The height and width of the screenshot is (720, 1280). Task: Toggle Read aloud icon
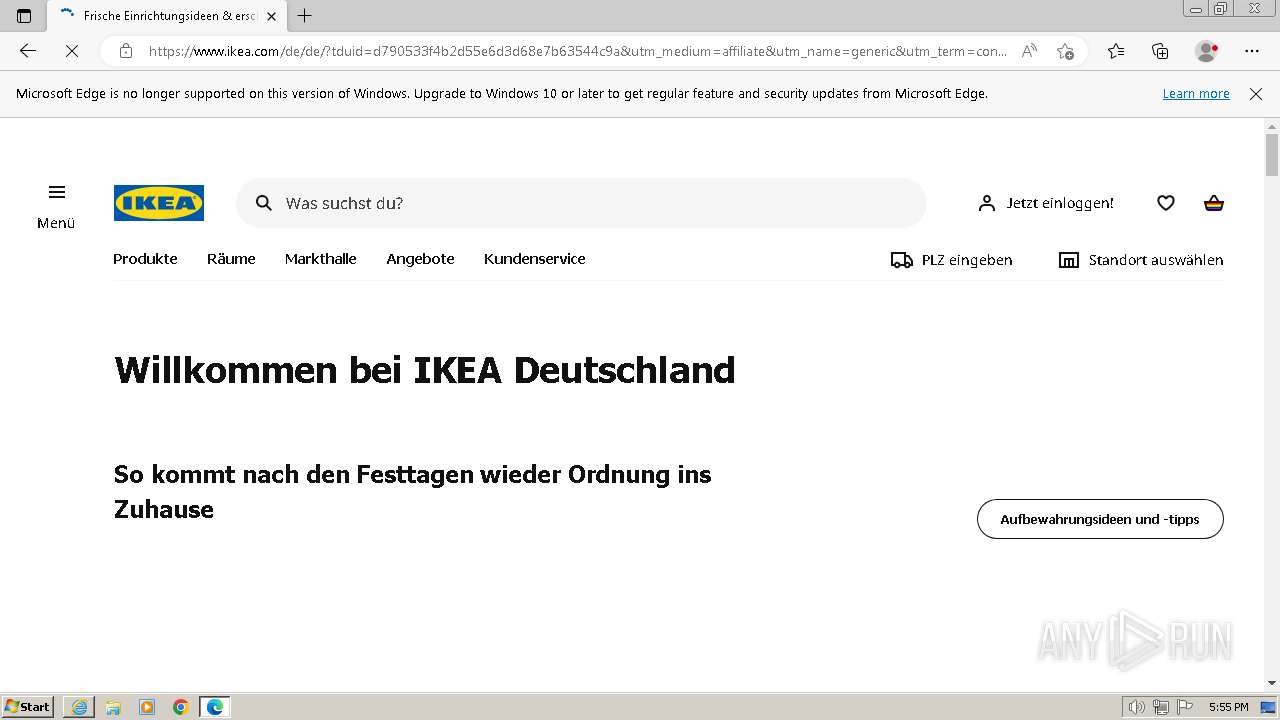click(x=1029, y=51)
